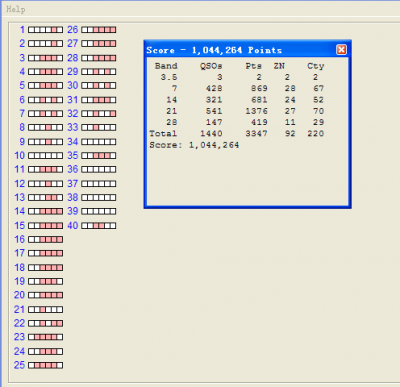Click points value 1376
This screenshot has width=400, height=387.
click(x=256, y=111)
